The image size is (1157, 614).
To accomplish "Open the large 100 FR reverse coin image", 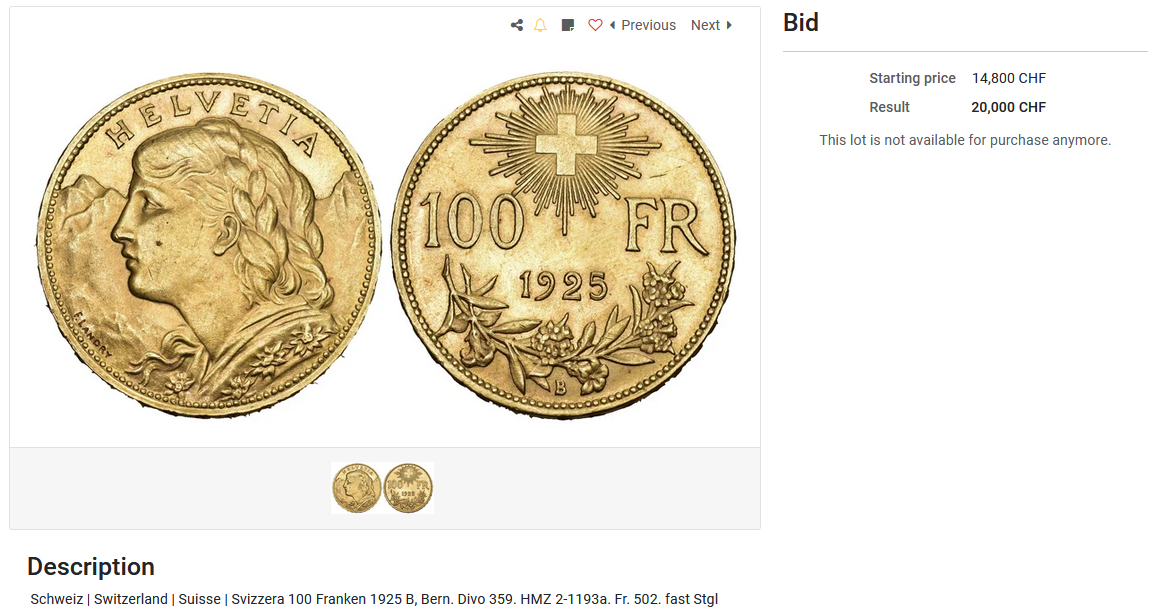I will coord(563,245).
